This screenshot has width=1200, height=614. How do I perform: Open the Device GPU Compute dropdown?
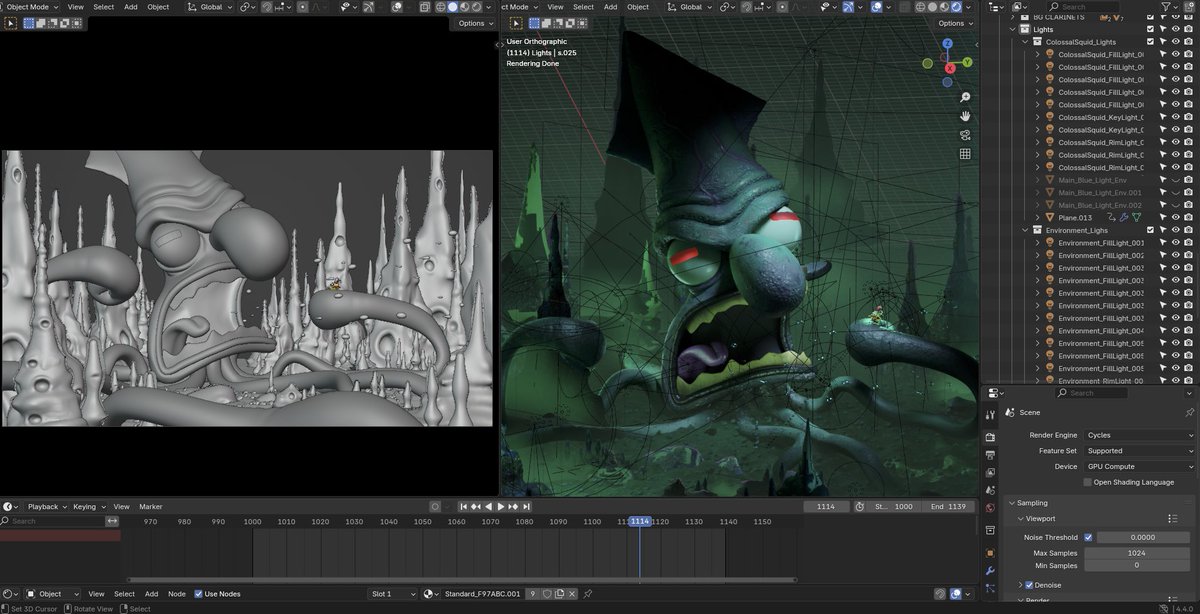point(1139,467)
